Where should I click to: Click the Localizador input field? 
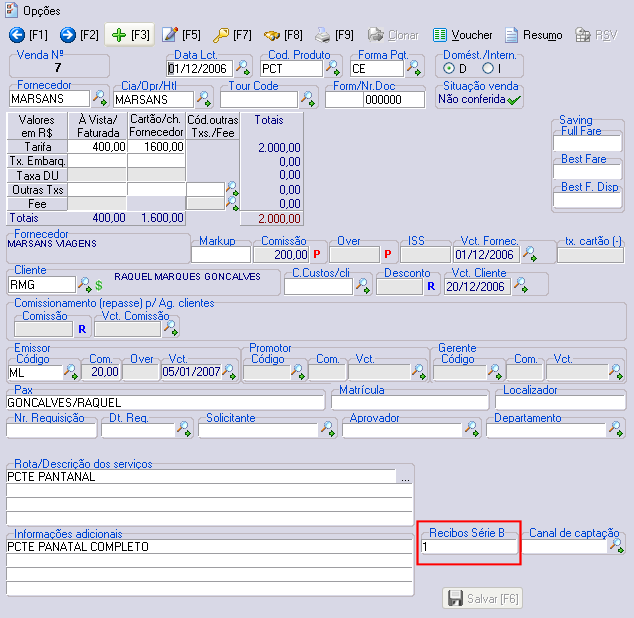tap(560, 403)
